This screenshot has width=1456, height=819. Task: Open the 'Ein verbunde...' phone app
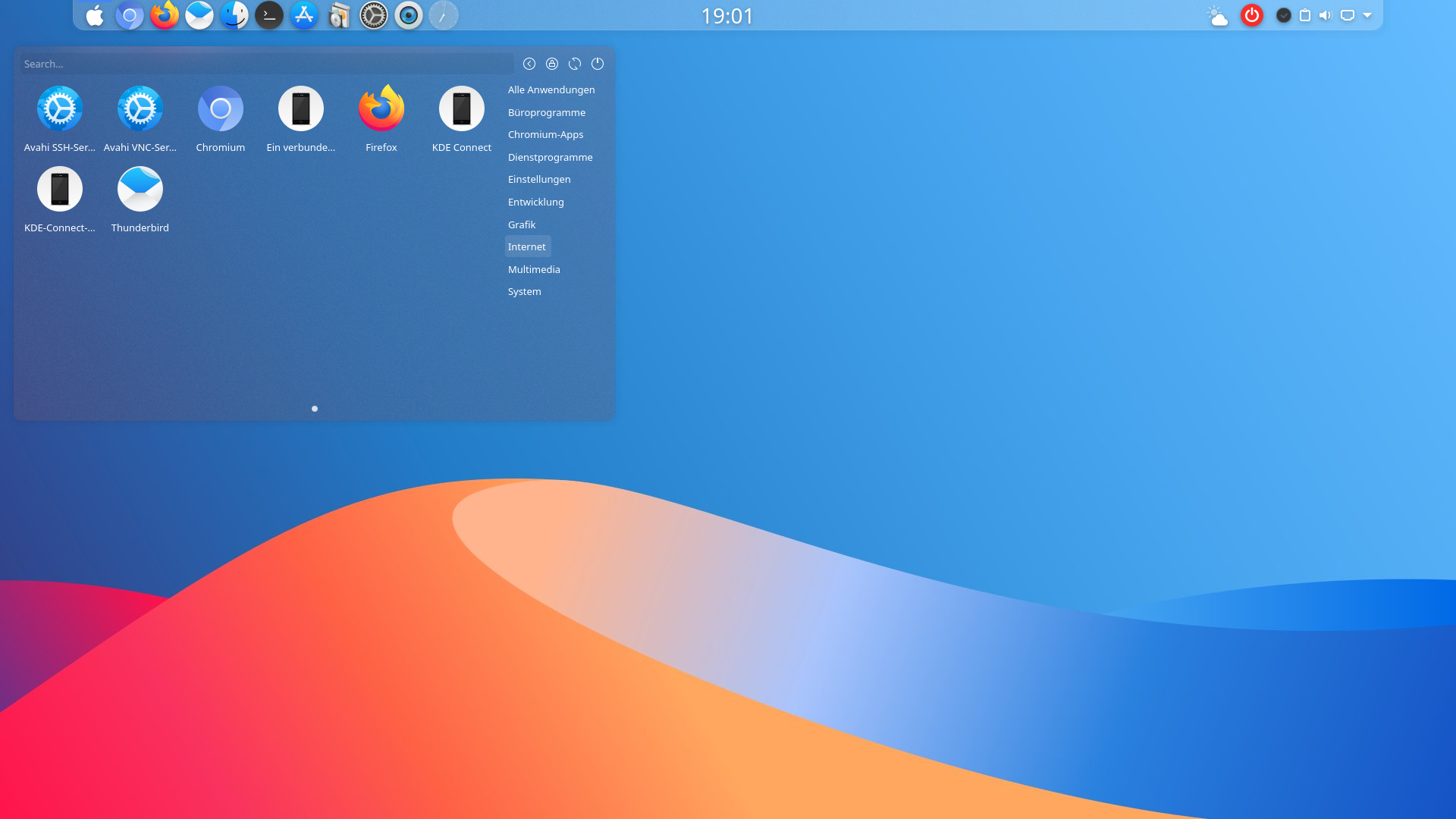click(301, 119)
